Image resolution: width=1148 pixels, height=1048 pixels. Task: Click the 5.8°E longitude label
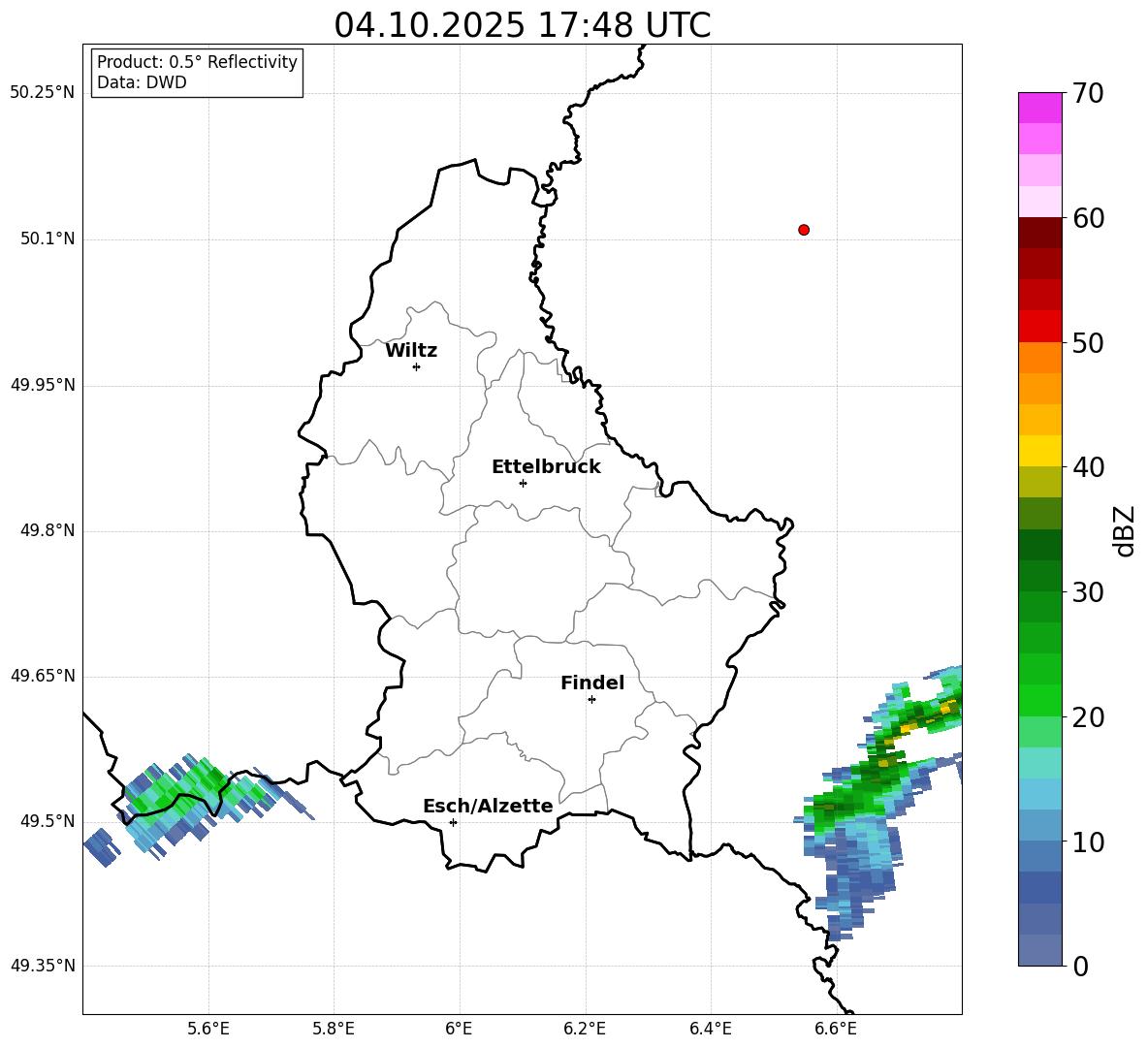[x=334, y=1029]
